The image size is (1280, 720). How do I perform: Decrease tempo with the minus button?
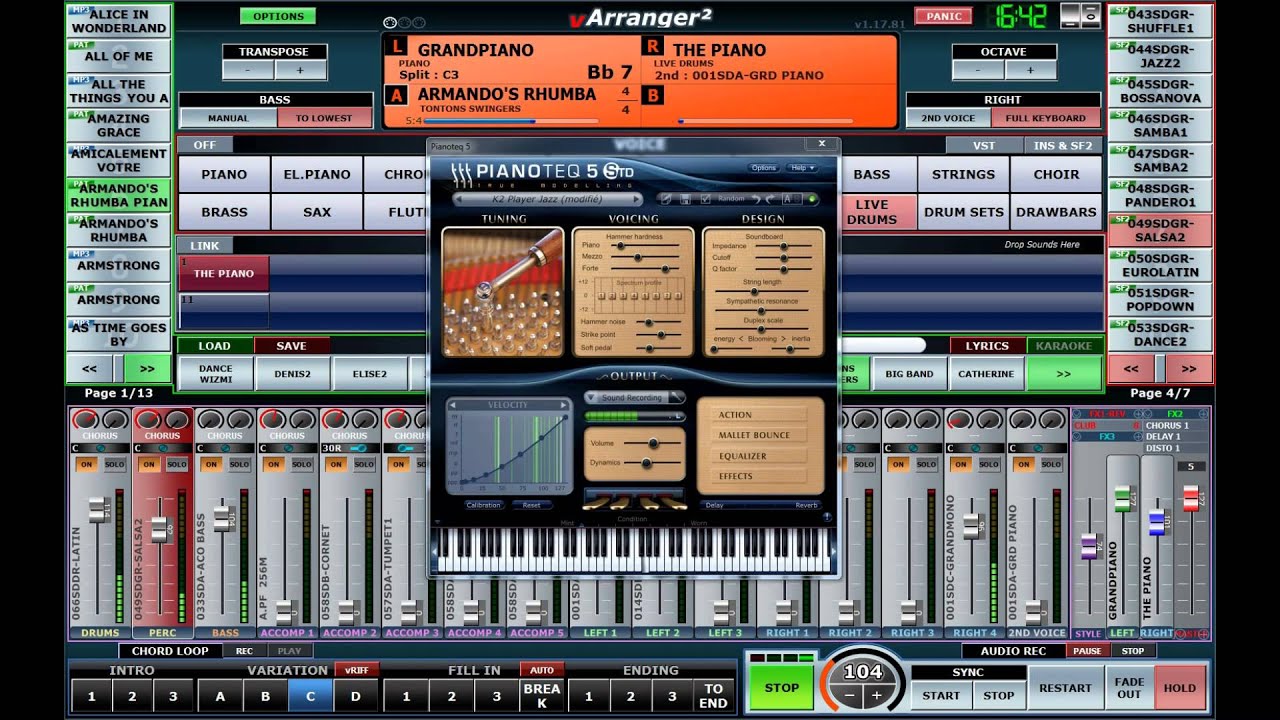(x=850, y=695)
